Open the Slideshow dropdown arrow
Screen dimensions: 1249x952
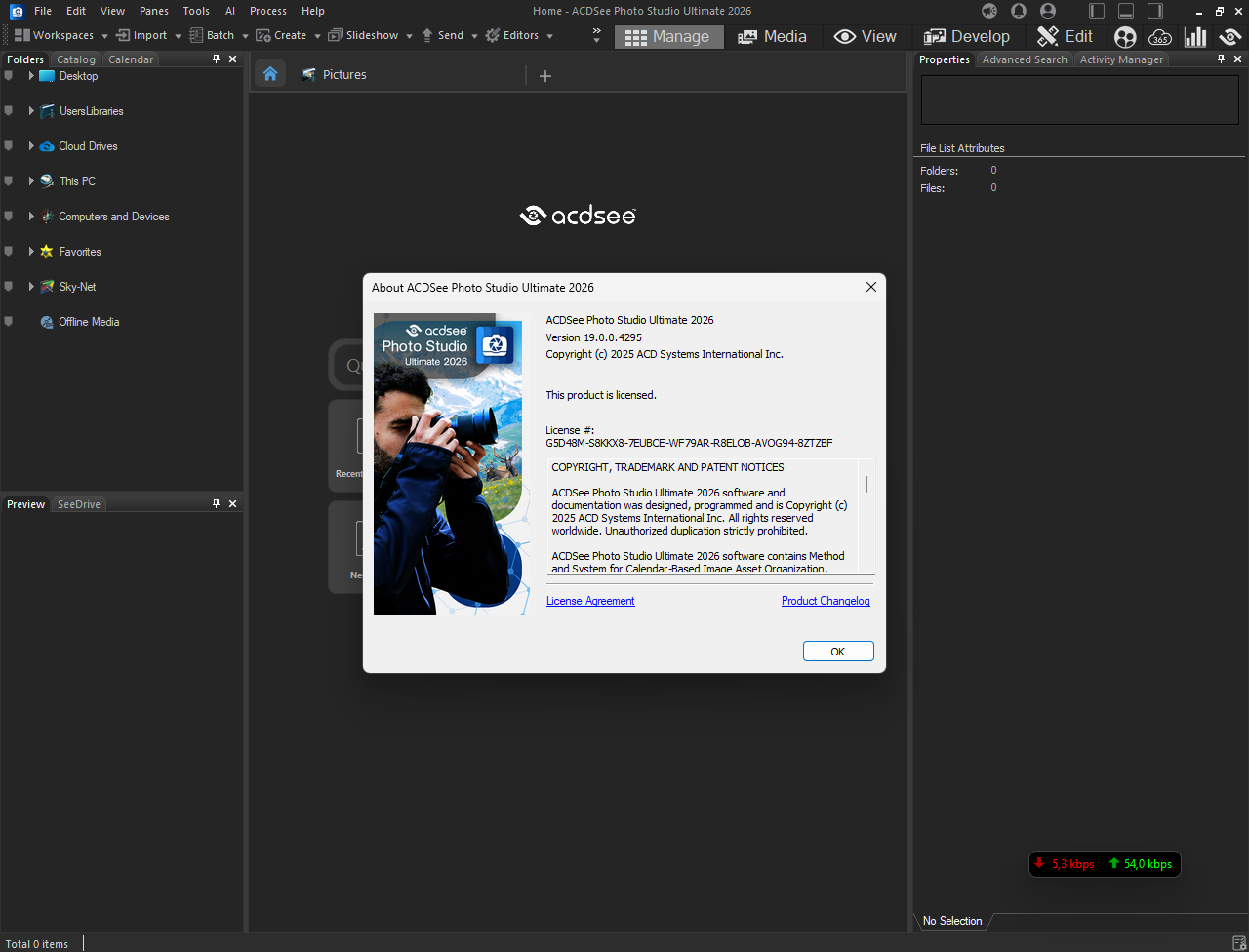point(407,36)
